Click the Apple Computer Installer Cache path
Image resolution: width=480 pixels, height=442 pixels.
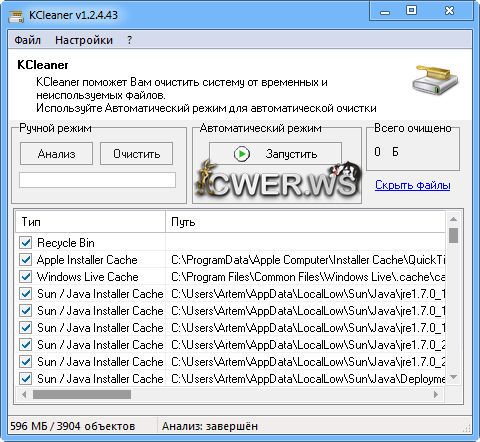coord(308,260)
